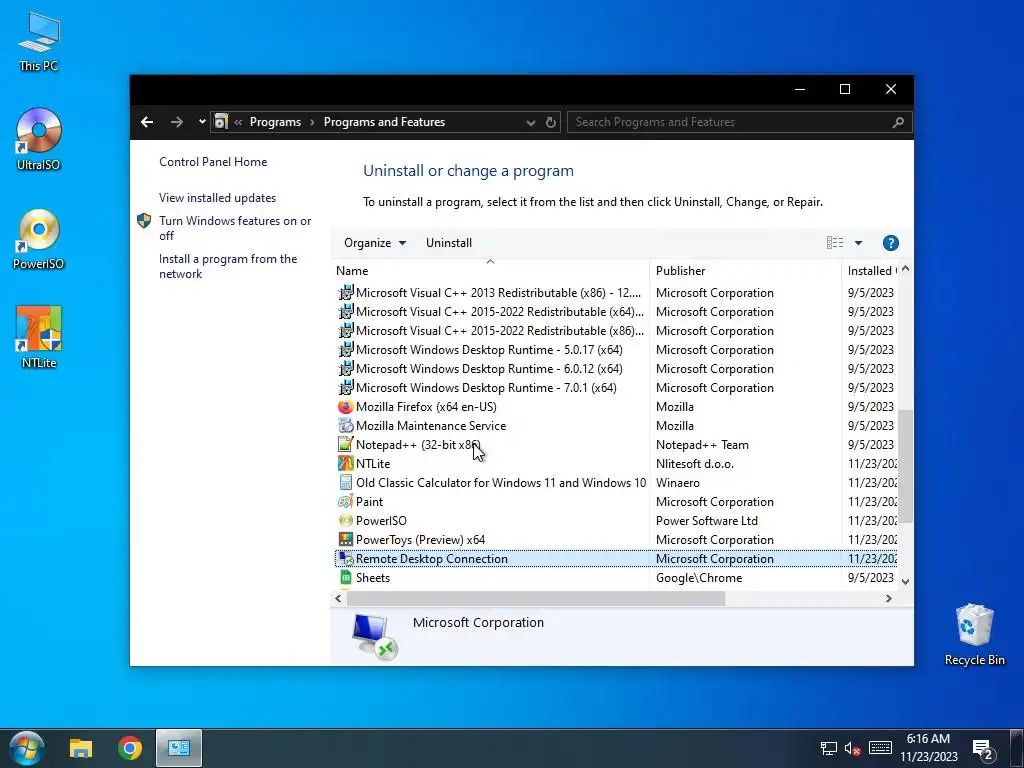Image resolution: width=1024 pixels, height=768 pixels.
Task: Click the horizontal scrollbar right arrow
Action: (x=888, y=598)
